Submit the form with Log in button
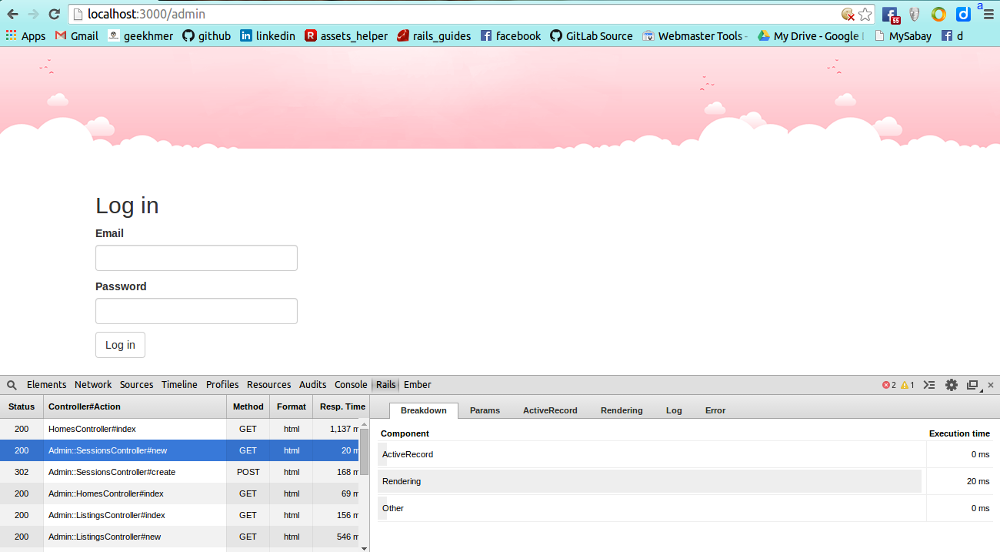 121,345
